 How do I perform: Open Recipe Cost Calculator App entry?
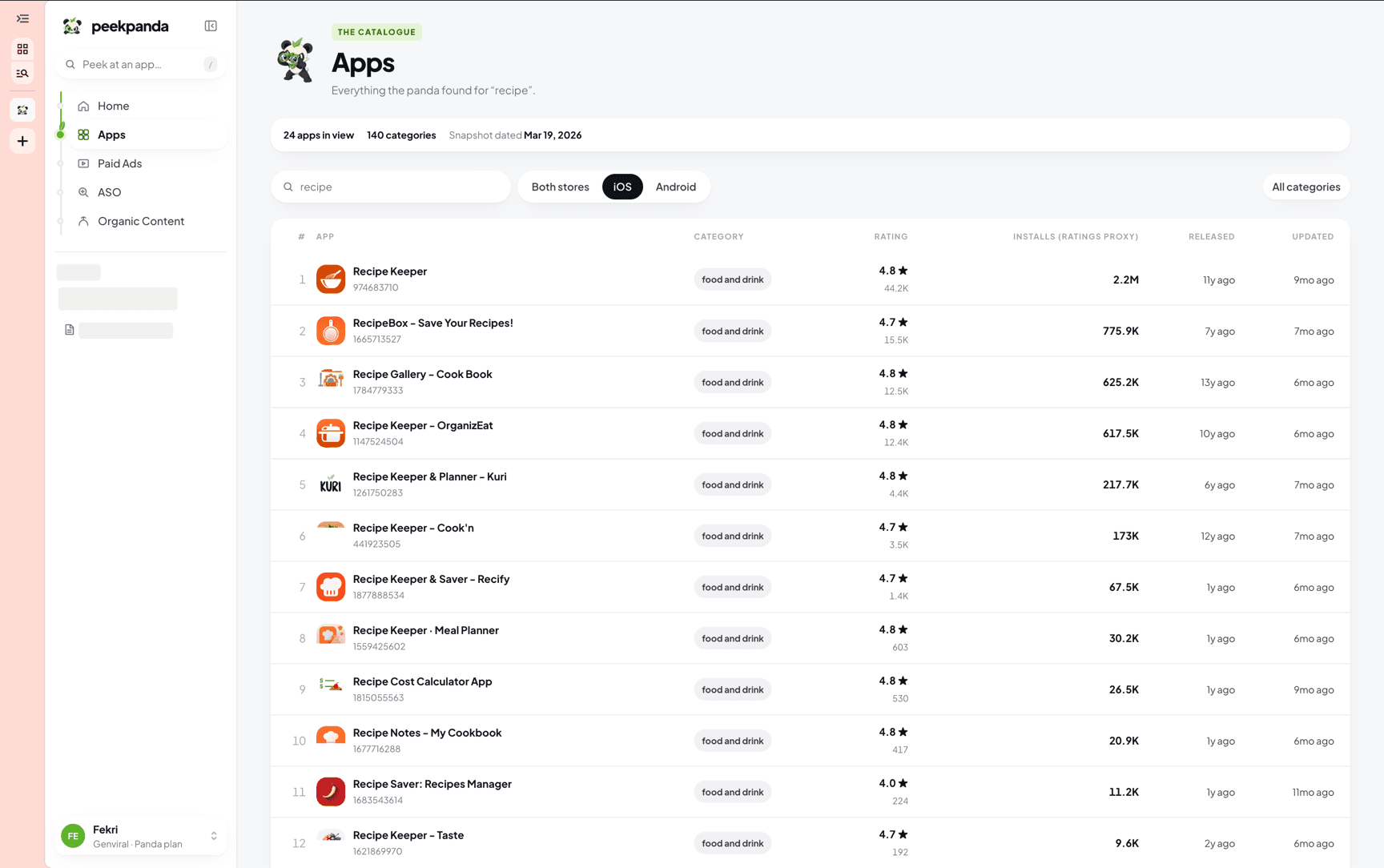422,681
